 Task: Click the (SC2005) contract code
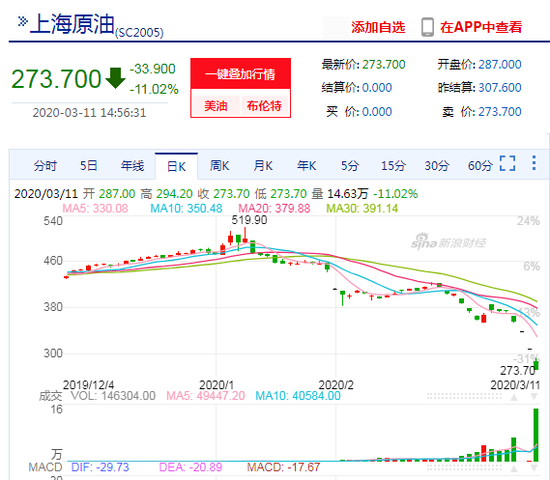pos(139,33)
